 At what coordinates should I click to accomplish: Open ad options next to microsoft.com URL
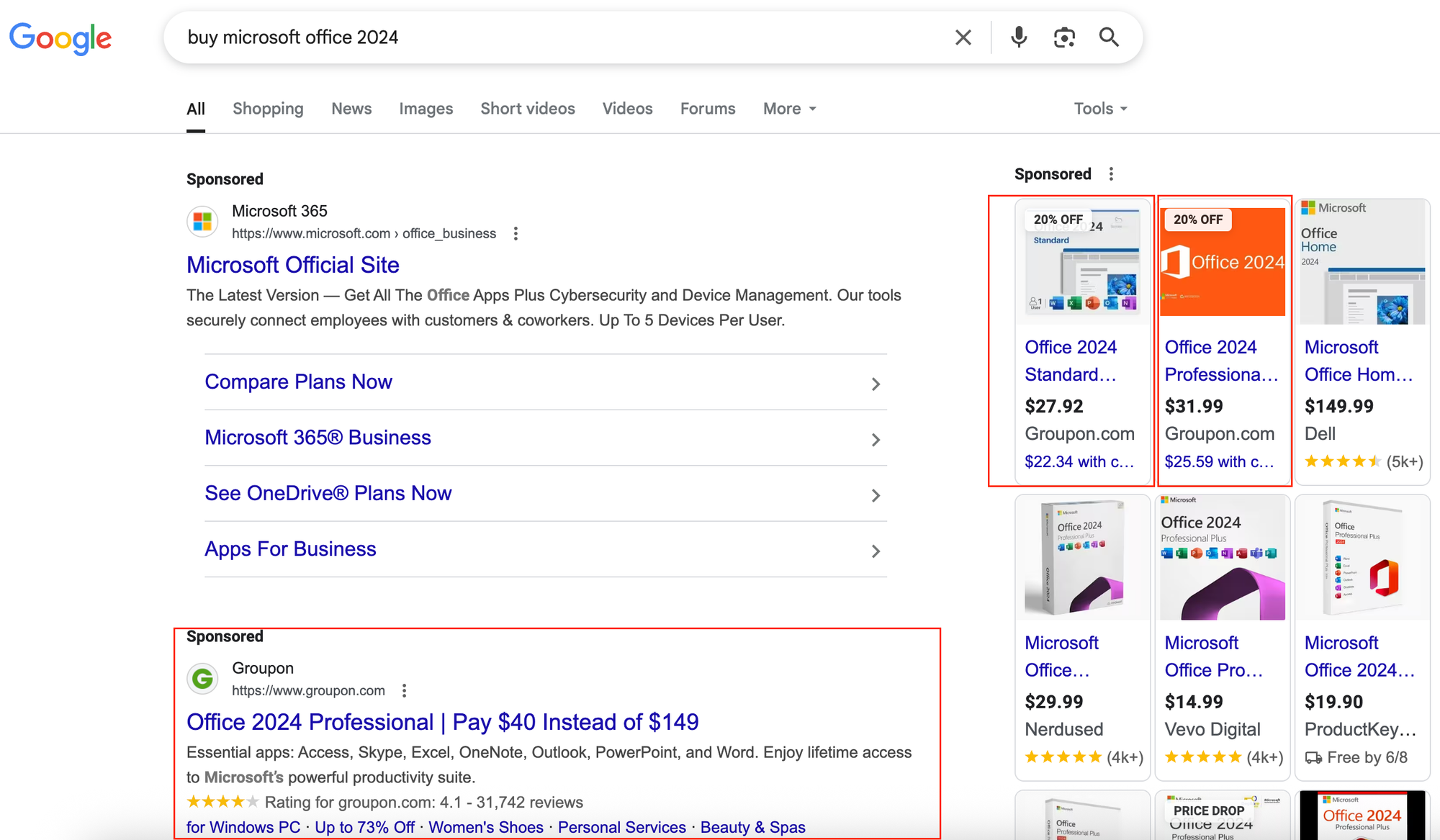[x=516, y=233]
